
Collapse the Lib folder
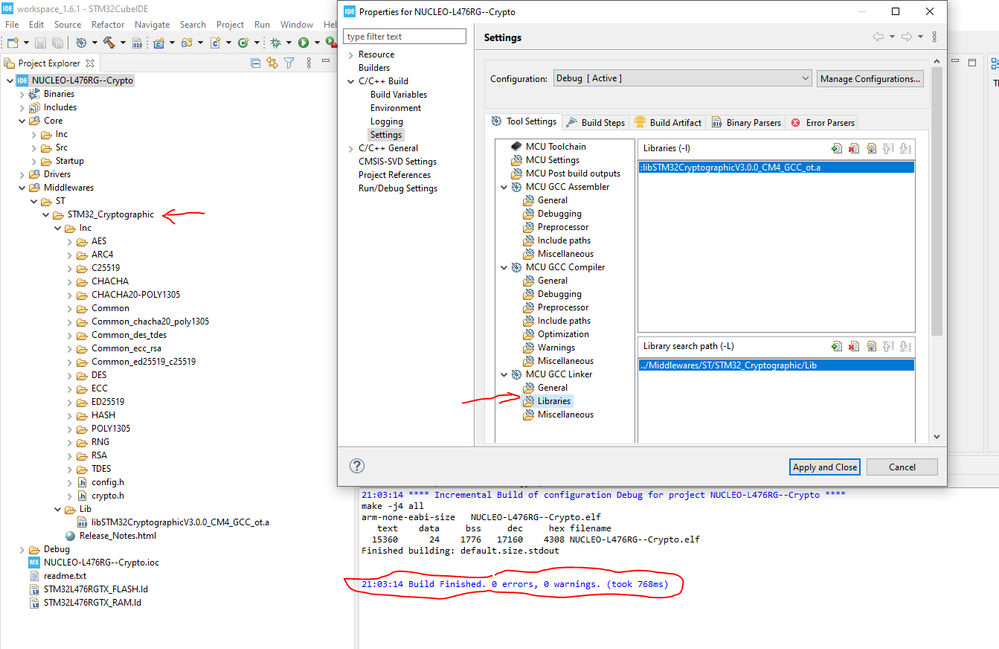58,510
